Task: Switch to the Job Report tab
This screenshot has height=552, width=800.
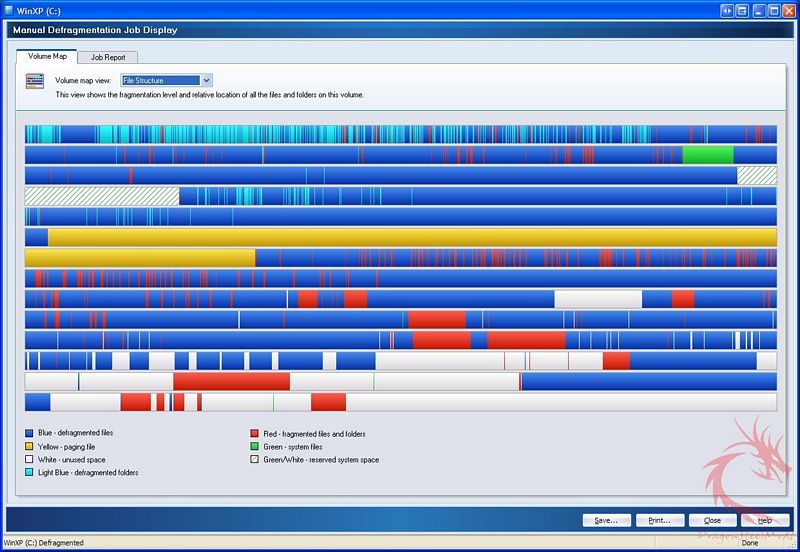Action: click(x=107, y=57)
